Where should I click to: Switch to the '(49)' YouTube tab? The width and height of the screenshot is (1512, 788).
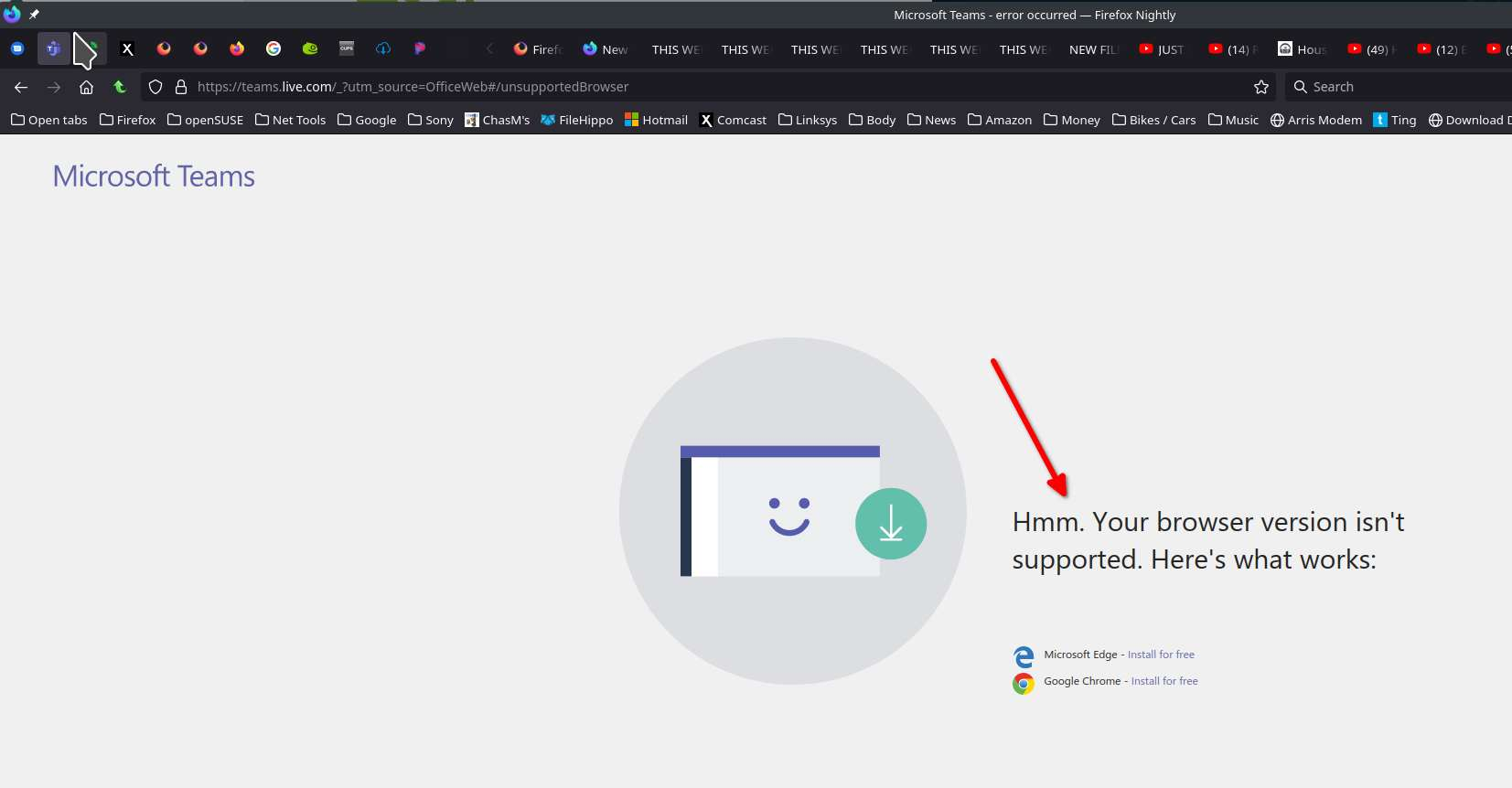1371,49
